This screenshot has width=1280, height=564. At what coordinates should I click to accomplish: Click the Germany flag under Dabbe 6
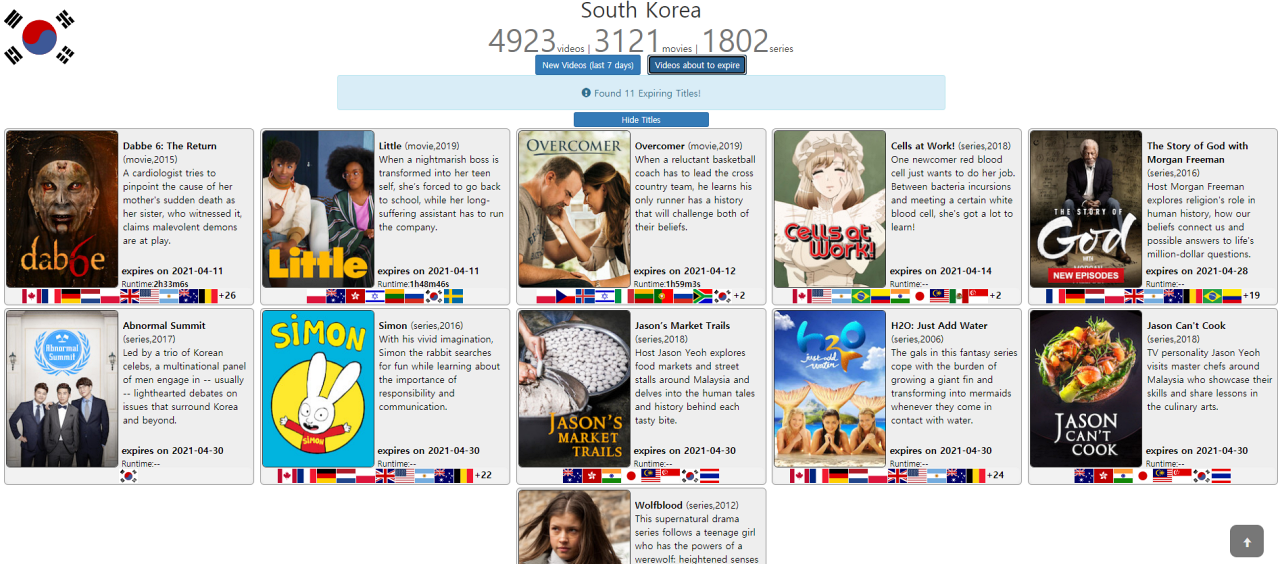pos(71,296)
